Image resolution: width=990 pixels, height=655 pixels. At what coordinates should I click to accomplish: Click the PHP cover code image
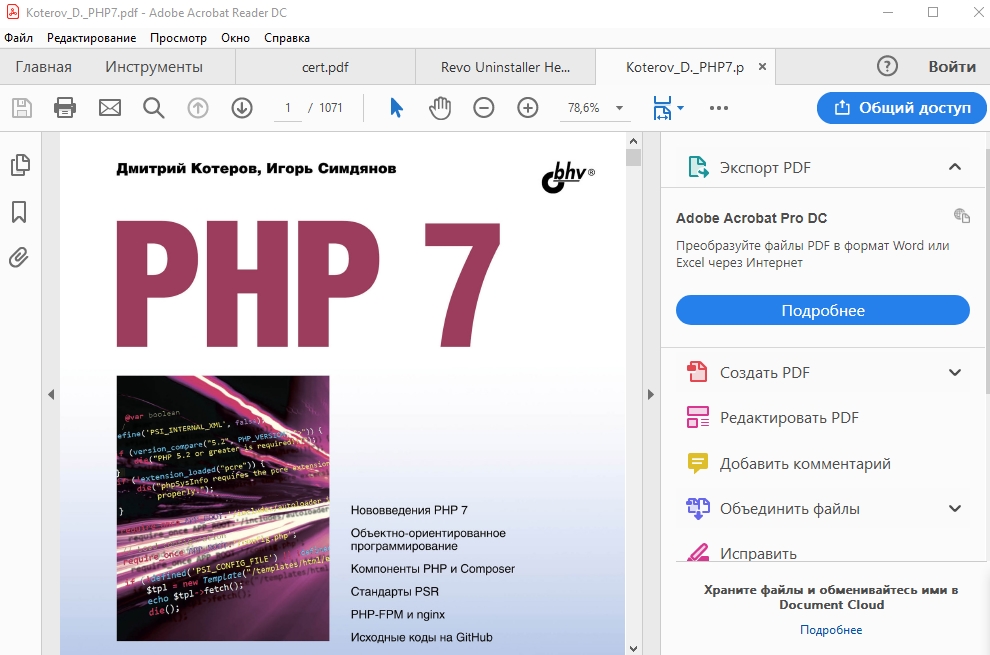pos(223,508)
